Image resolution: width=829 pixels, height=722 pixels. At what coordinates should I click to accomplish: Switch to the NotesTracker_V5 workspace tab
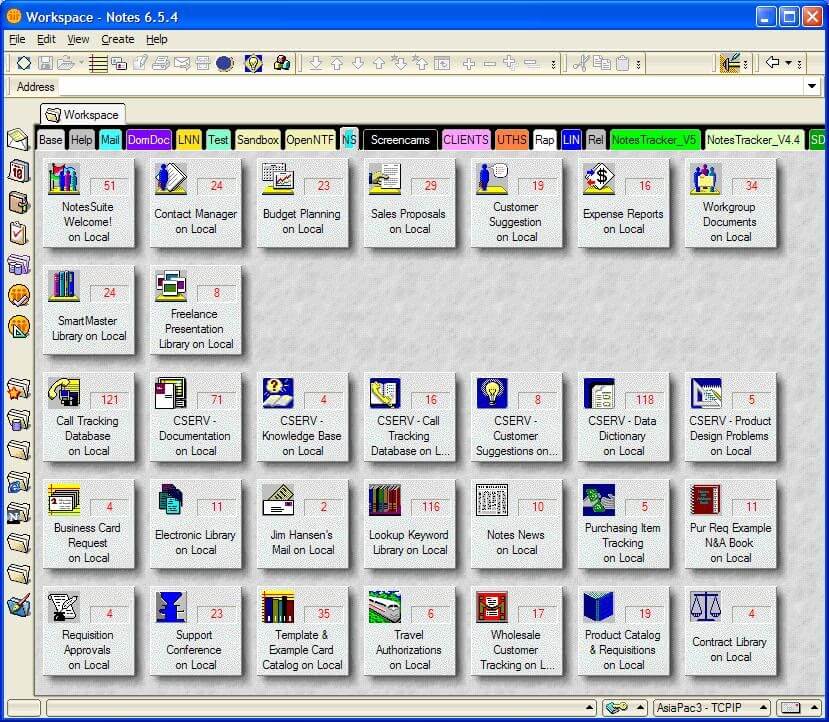[x=653, y=140]
